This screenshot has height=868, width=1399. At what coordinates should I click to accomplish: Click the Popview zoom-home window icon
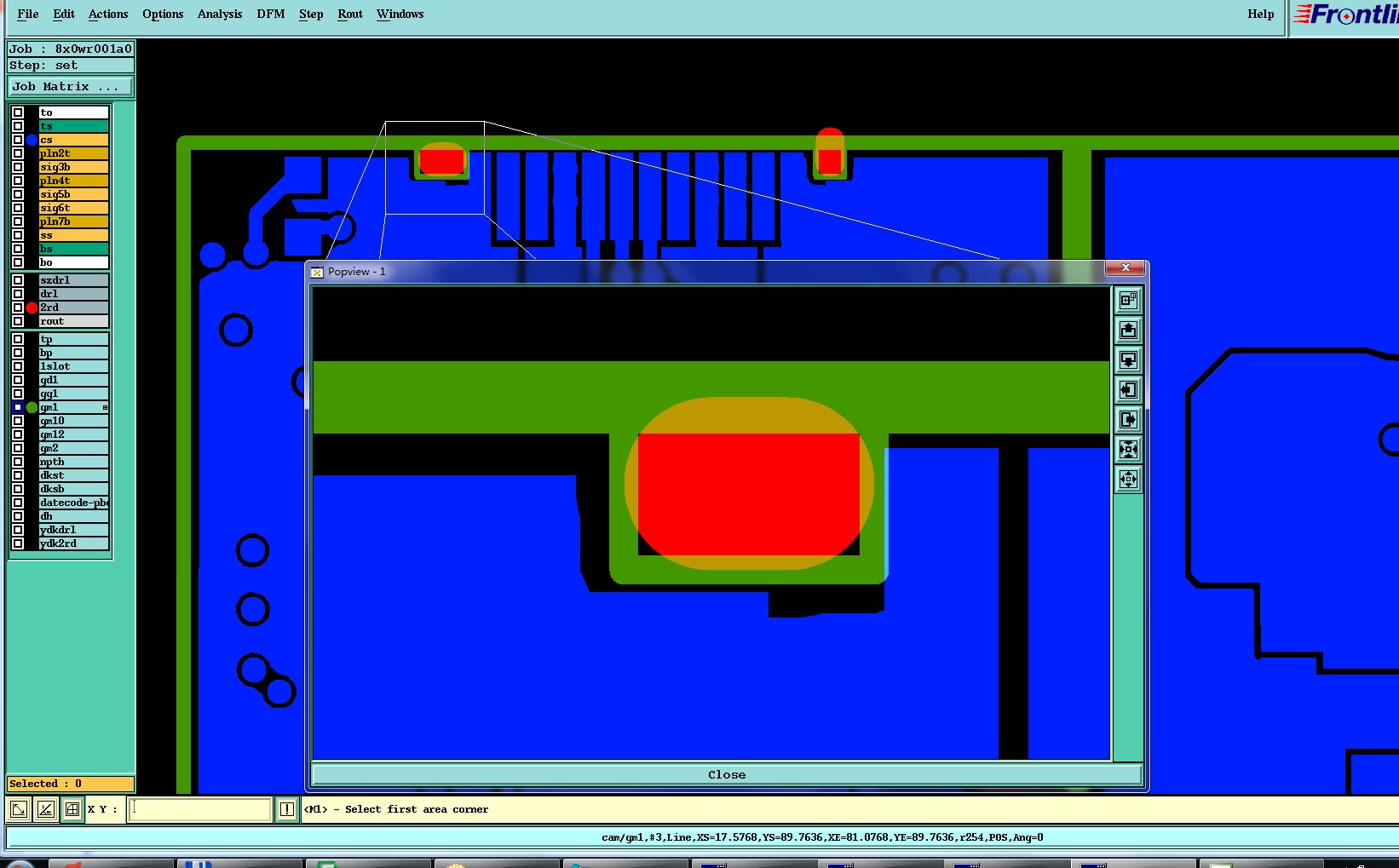1128,300
